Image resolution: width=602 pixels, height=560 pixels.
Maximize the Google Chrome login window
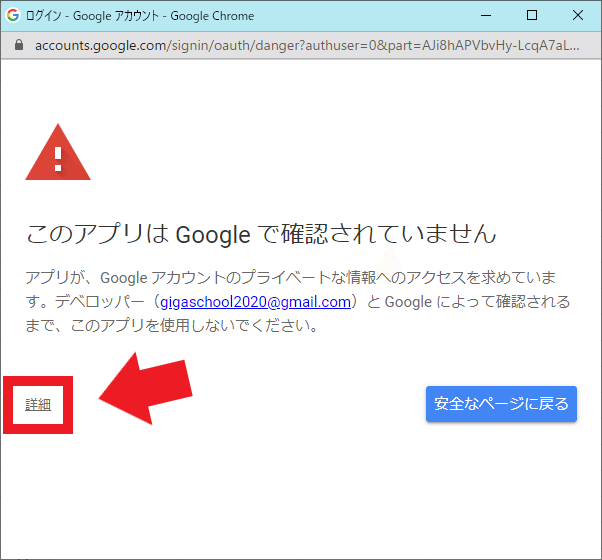click(x=532, y=15)
